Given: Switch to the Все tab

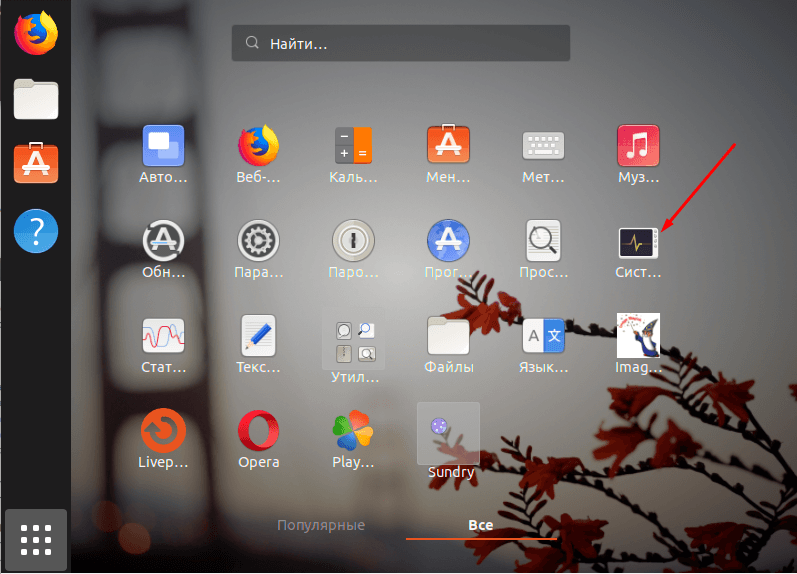Looking at the screenshot, I should [x=481, y=525].
